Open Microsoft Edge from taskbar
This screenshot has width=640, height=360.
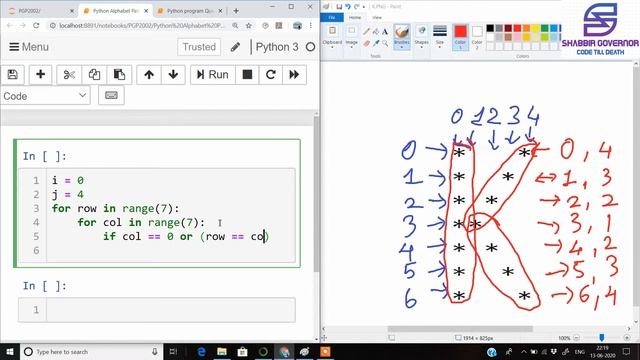[x=201, y=351]
